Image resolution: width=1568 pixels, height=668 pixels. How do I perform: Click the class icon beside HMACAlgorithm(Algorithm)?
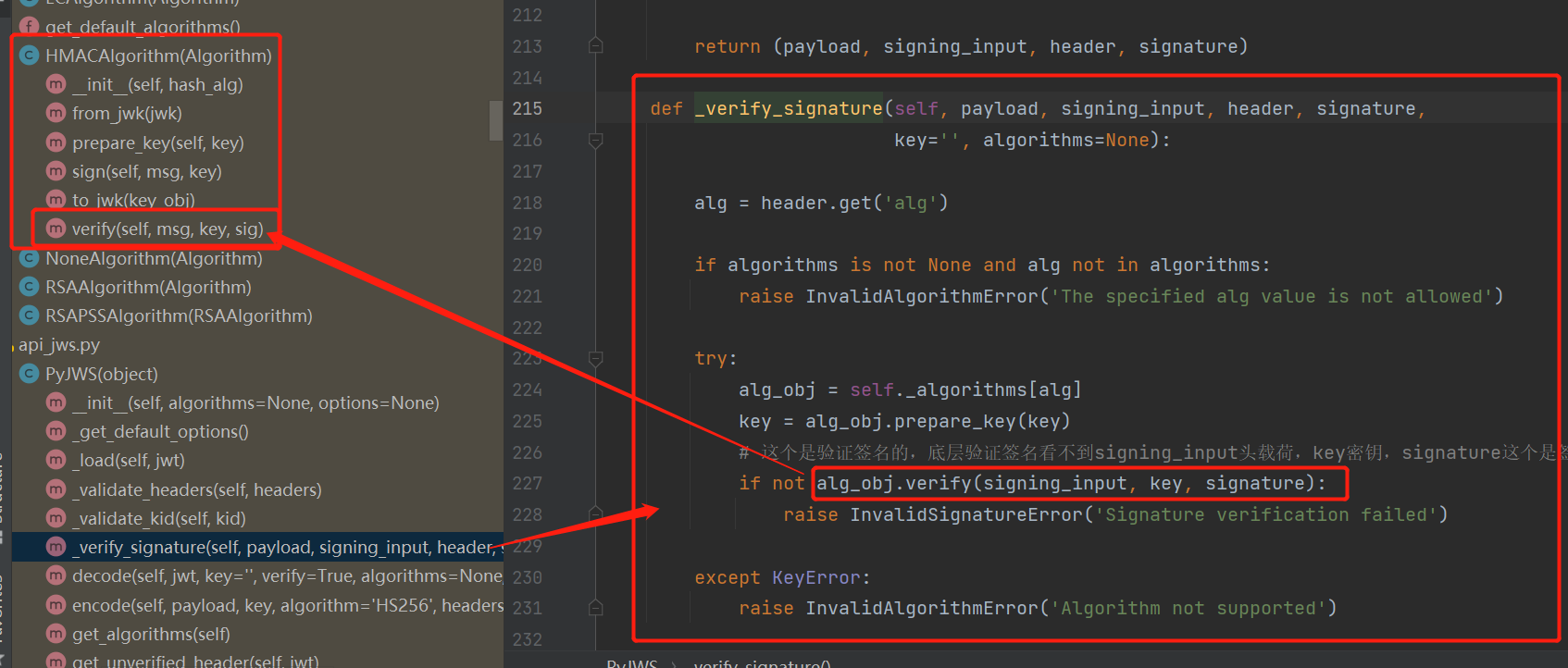point(29,56)
